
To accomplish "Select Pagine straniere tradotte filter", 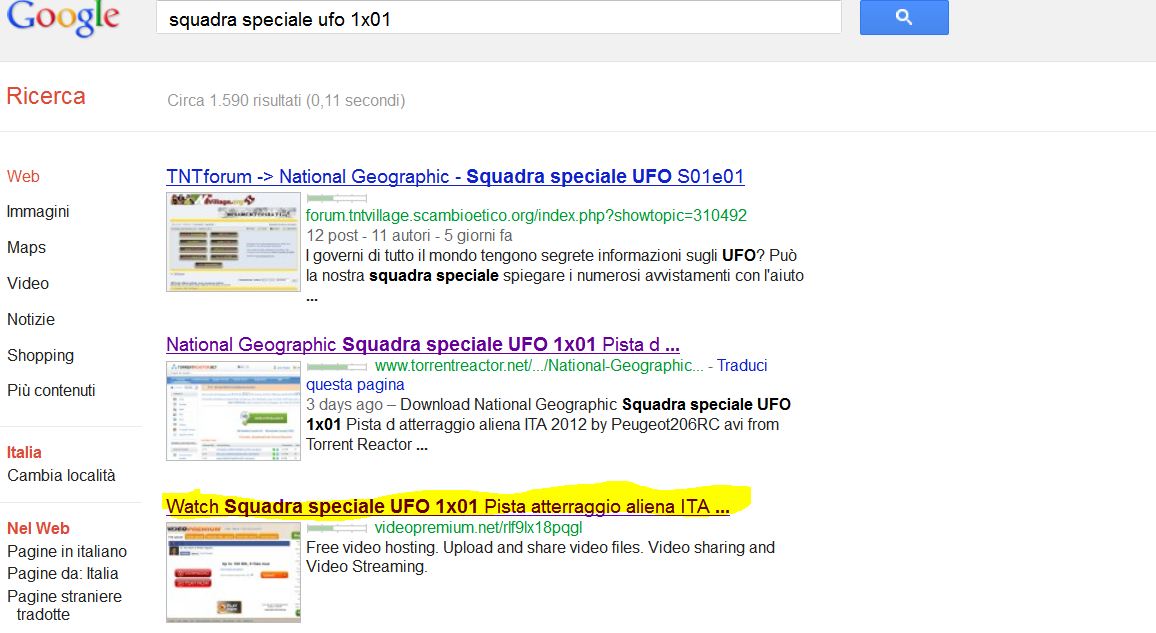I will [65, 605].
